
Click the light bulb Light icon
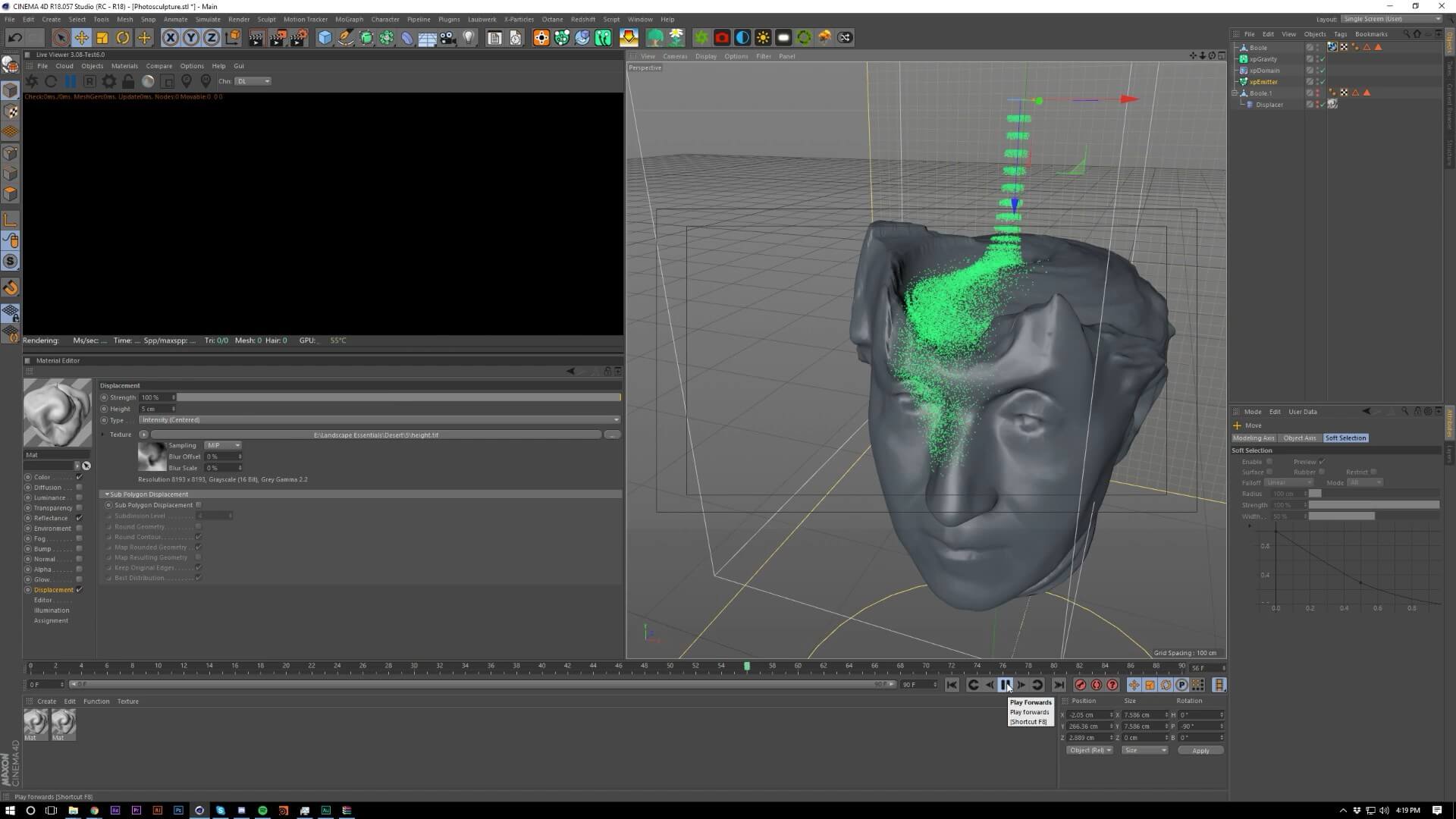[469, 37]
